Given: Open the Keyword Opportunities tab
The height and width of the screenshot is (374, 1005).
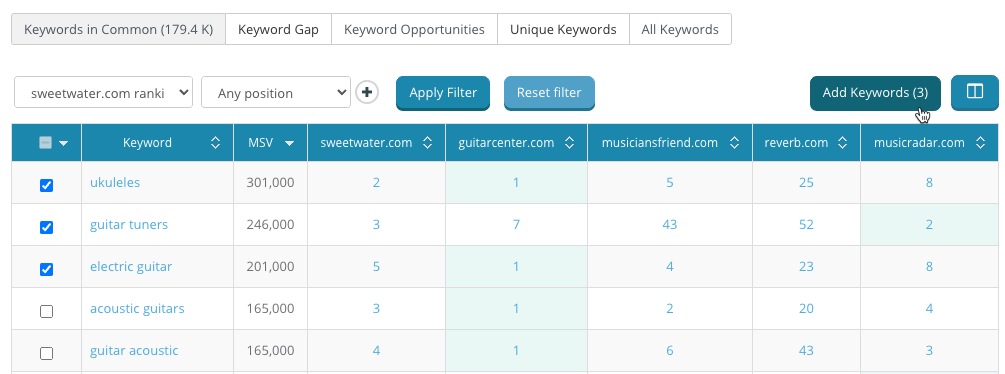Looking at the screenshot, I should click(414, 29).
